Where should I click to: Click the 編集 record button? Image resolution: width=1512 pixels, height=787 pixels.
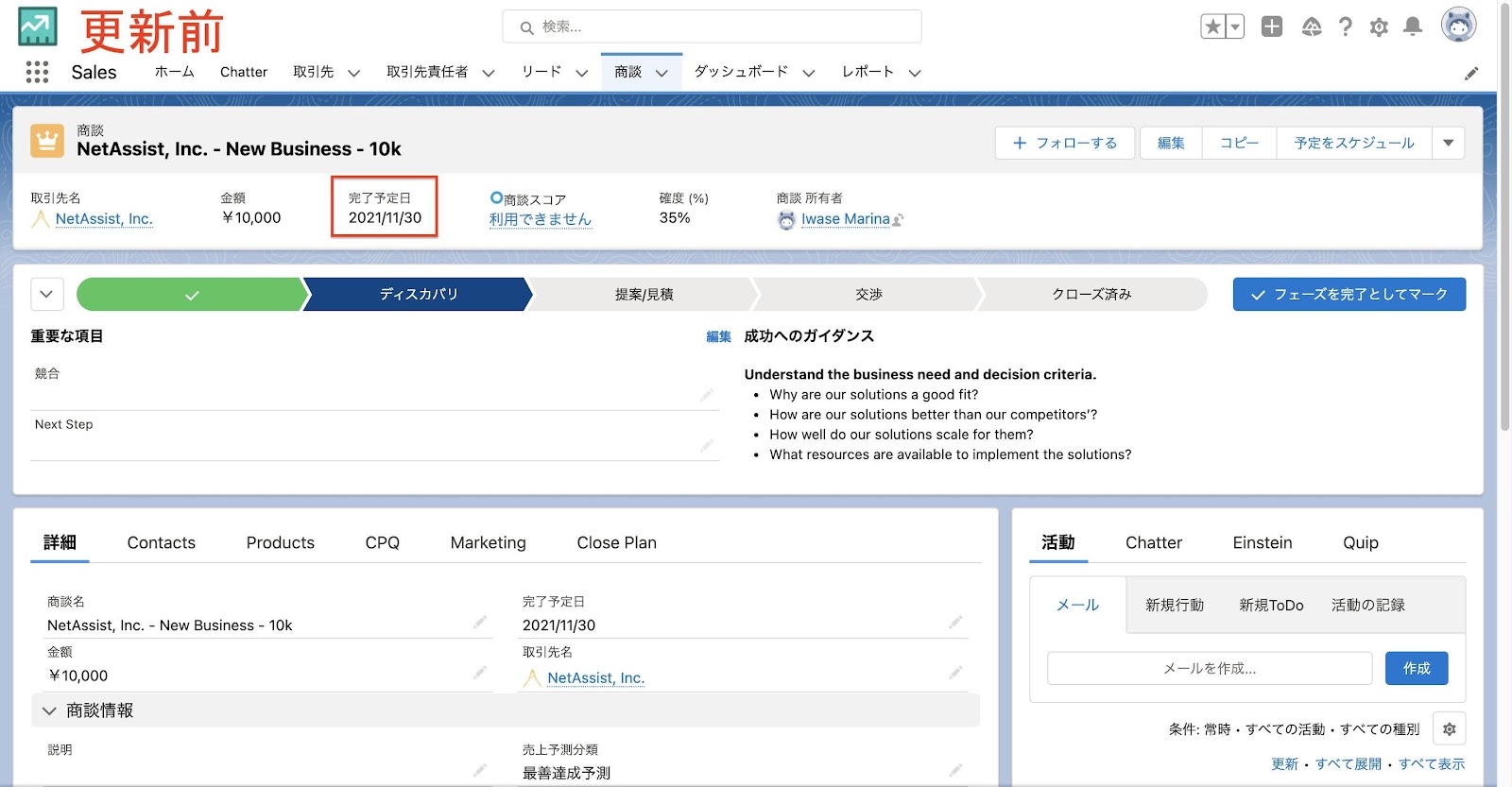1171,143
